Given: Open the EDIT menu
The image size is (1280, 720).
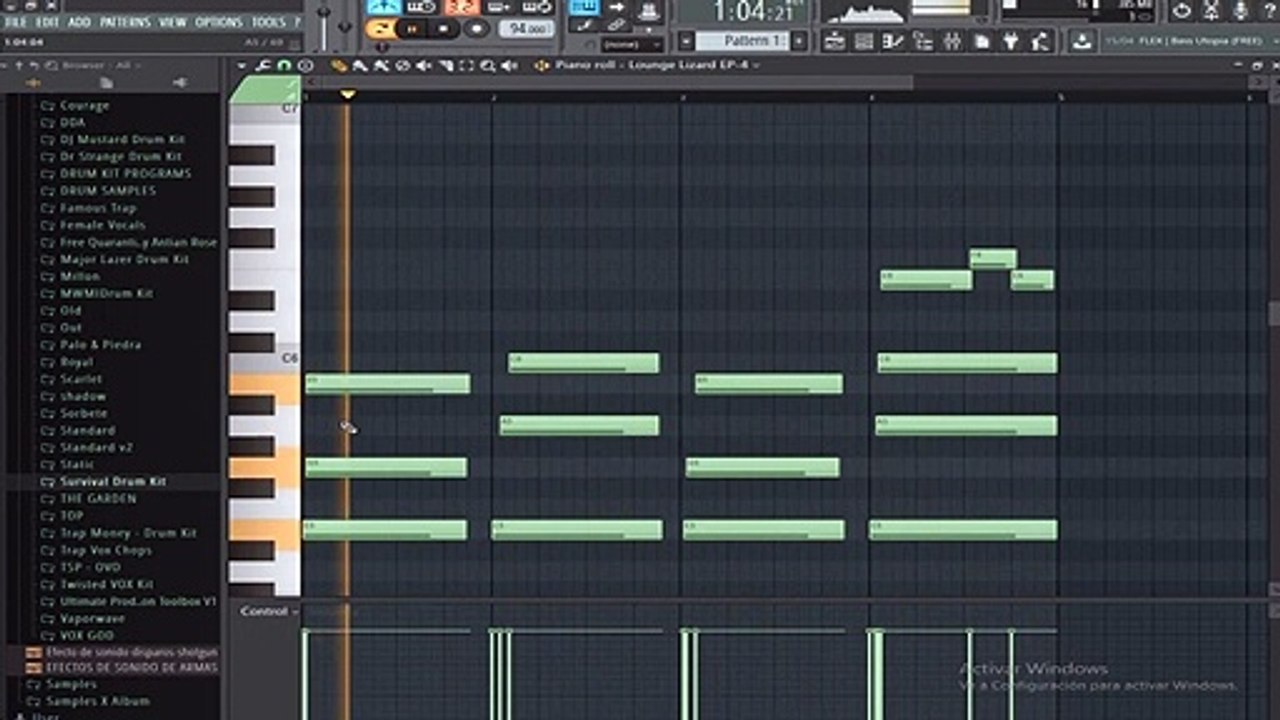Looking at the screenshot, I should click(x=47, y=22).
